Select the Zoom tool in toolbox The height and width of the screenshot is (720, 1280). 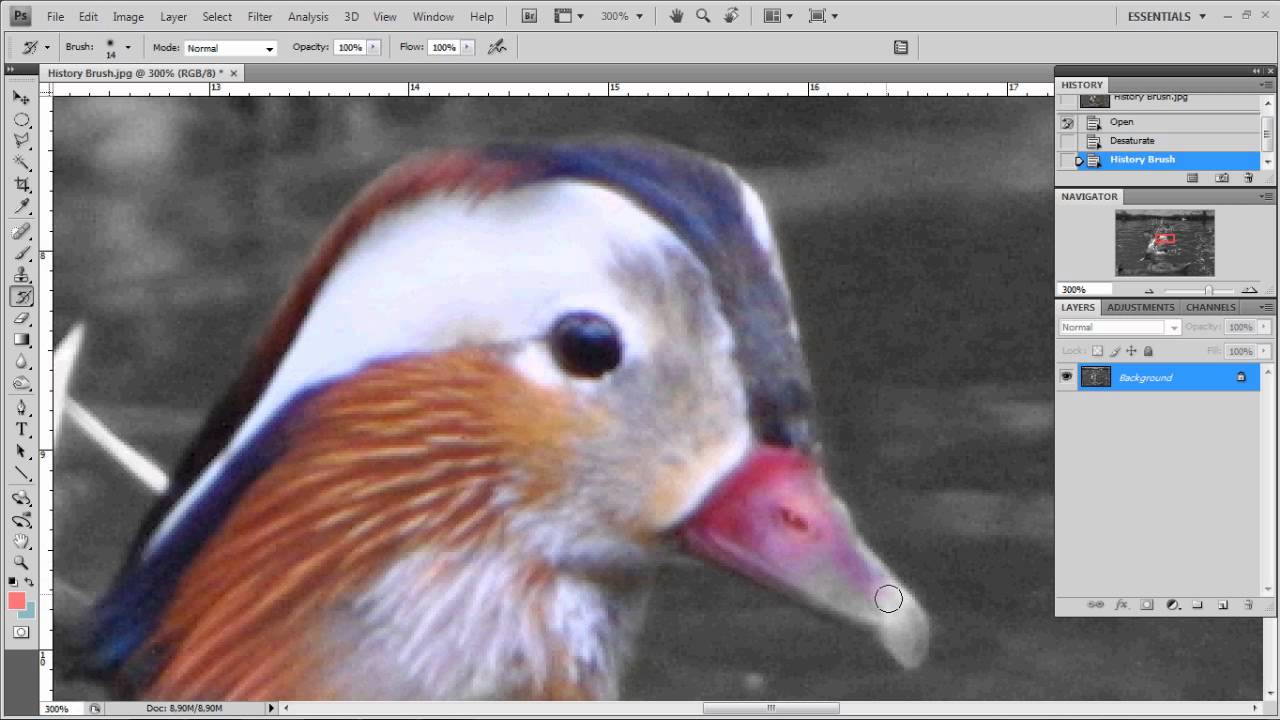(21, 563)
